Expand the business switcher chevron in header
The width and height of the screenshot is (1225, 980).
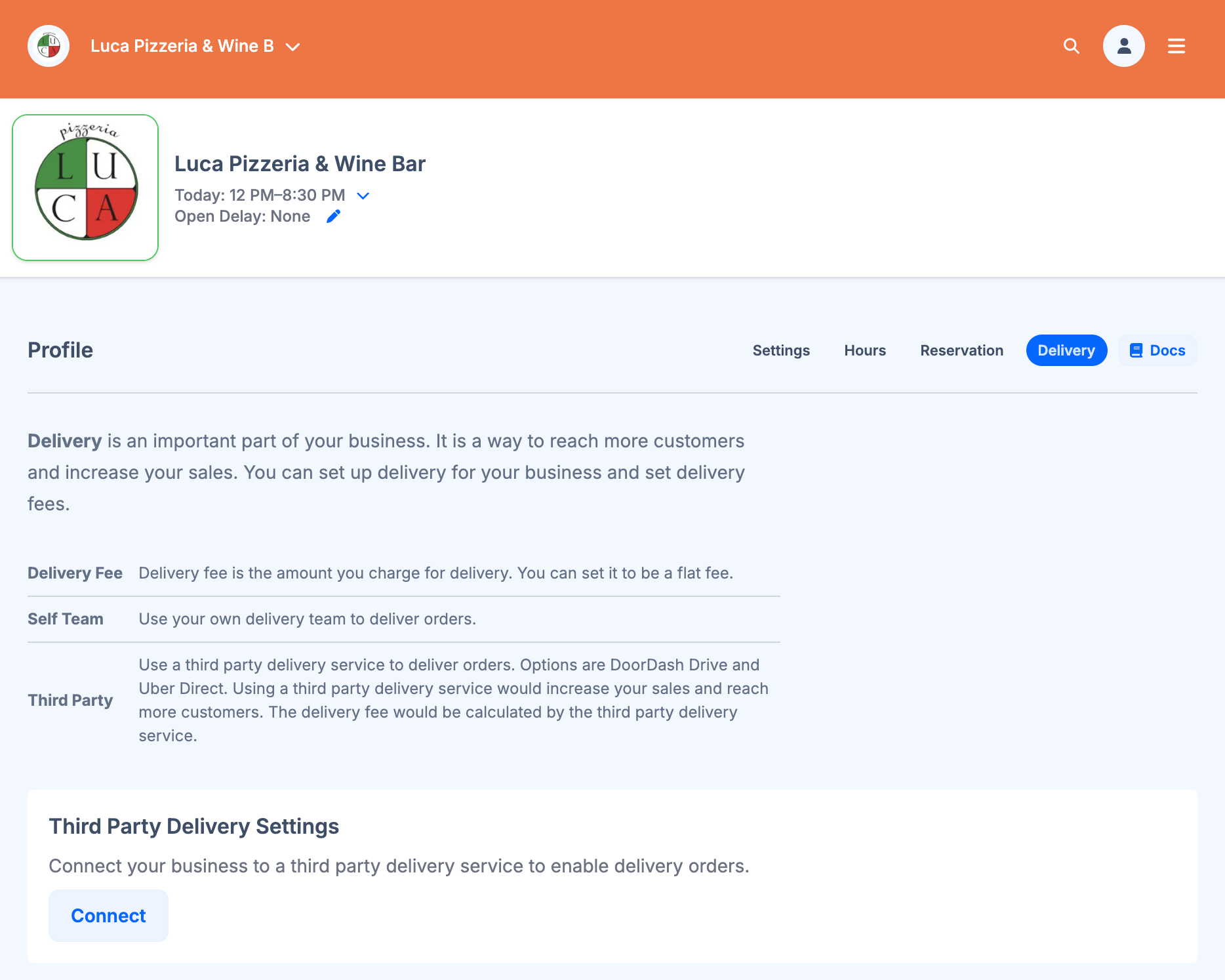[x=293, y=47]
